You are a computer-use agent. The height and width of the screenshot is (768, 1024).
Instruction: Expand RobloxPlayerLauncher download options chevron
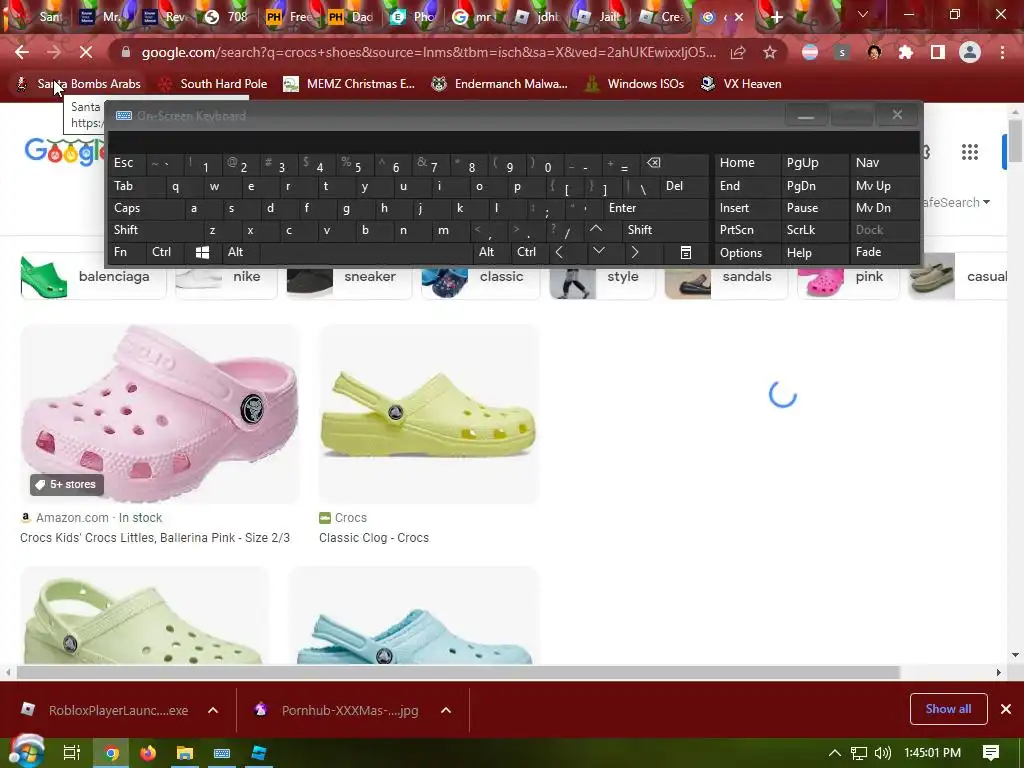pyautogui.click(x=213, y=711)
